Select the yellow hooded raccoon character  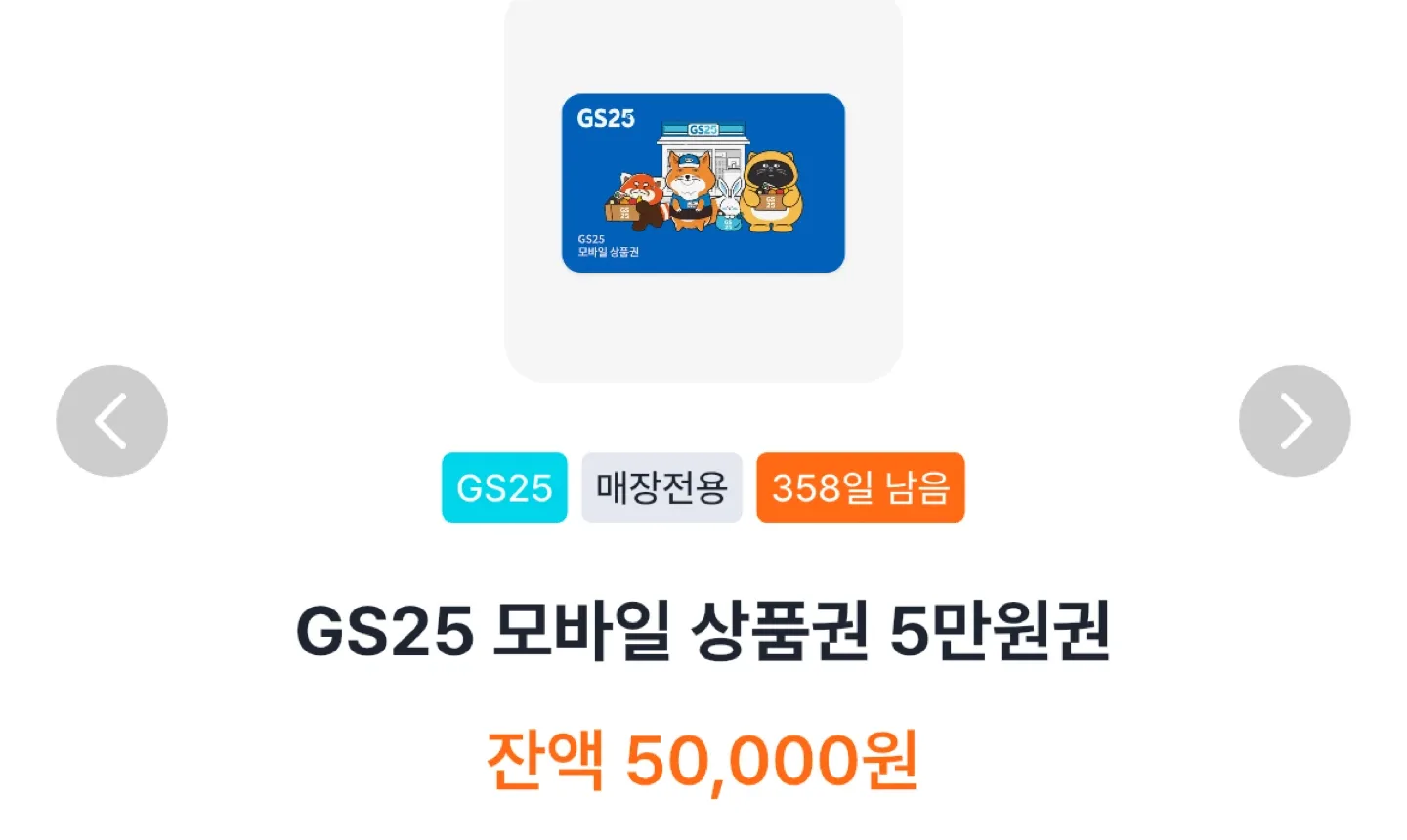[x=771, y=191]
